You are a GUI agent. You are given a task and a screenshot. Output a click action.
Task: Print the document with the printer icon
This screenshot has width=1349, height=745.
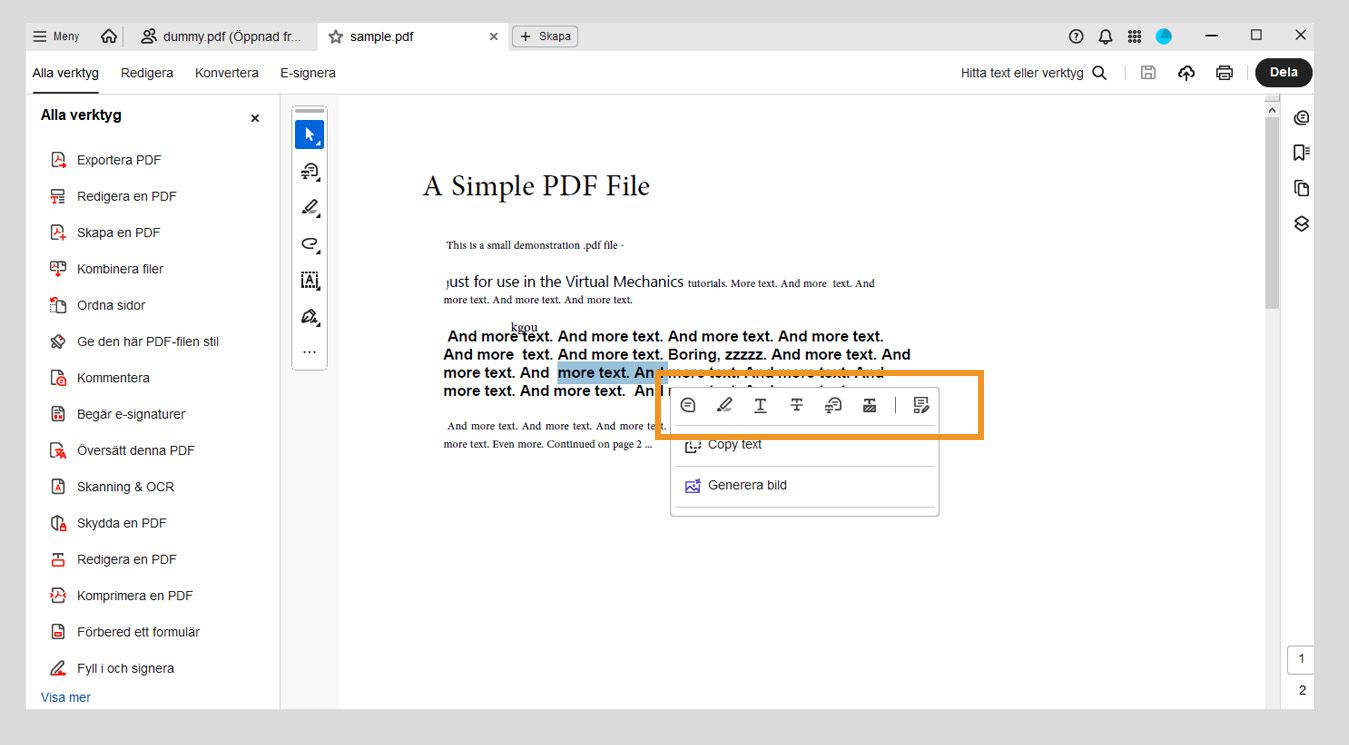(1224, 72)
